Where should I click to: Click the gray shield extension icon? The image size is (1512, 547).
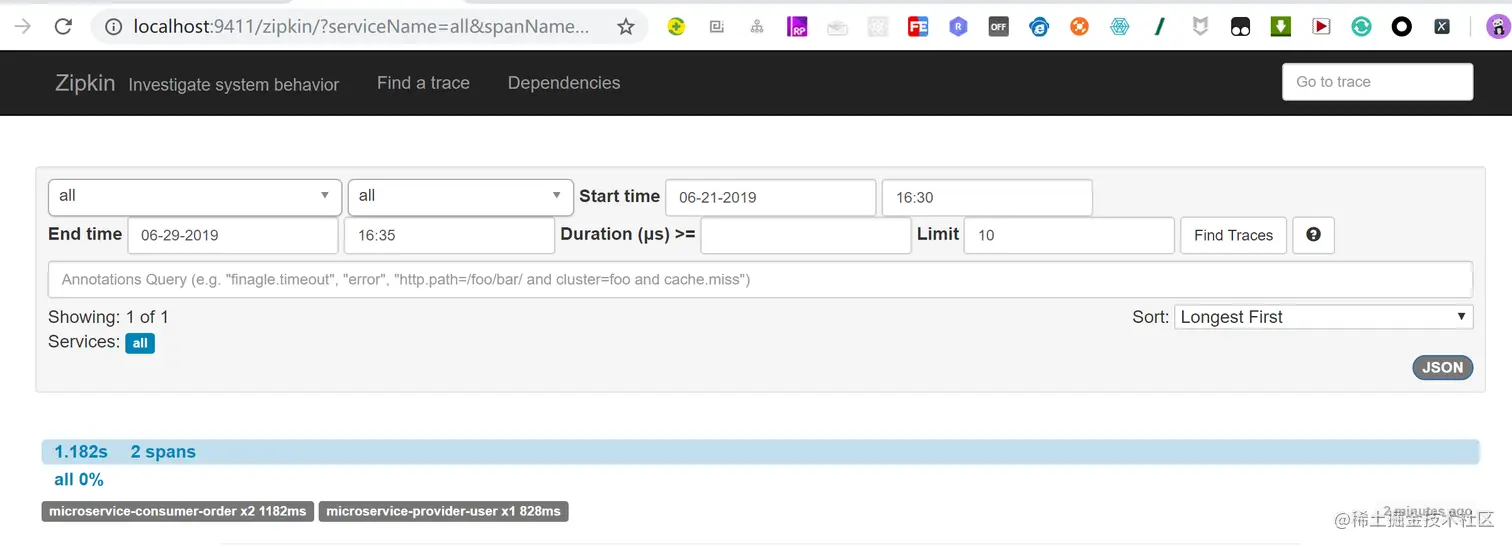tap(1200, 27)
